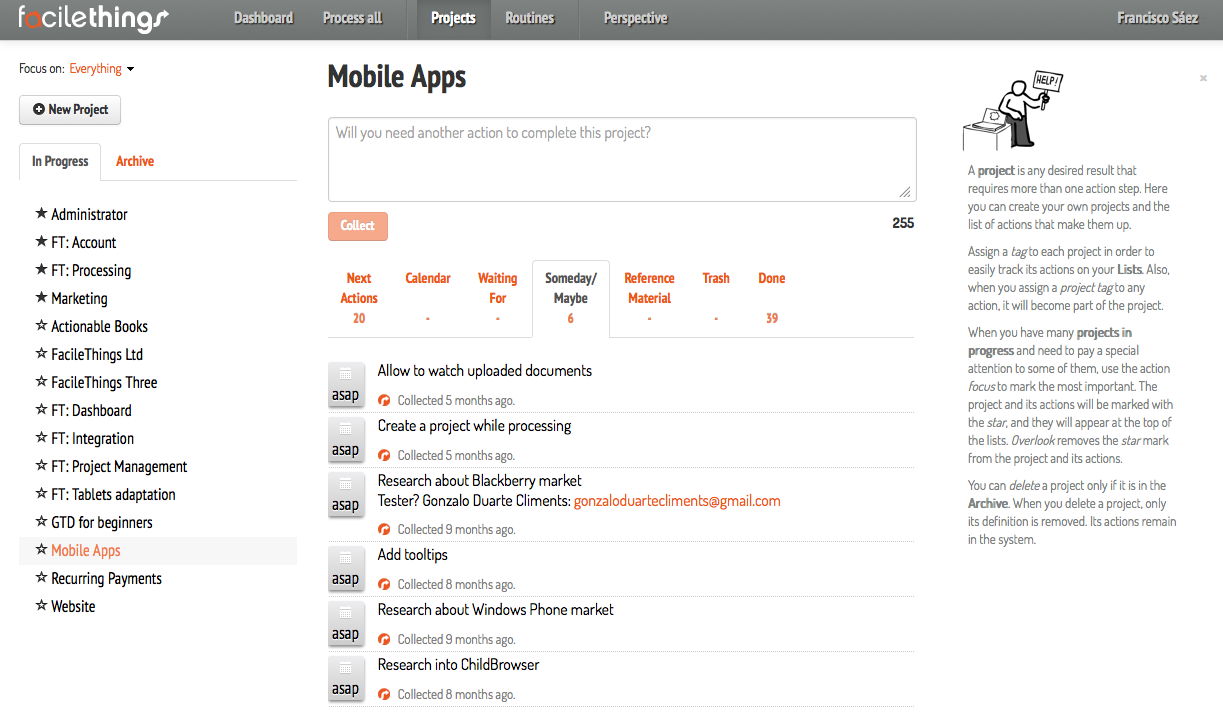
Task: Toggle star on Administrator project
Action: [x=41, y=214]
